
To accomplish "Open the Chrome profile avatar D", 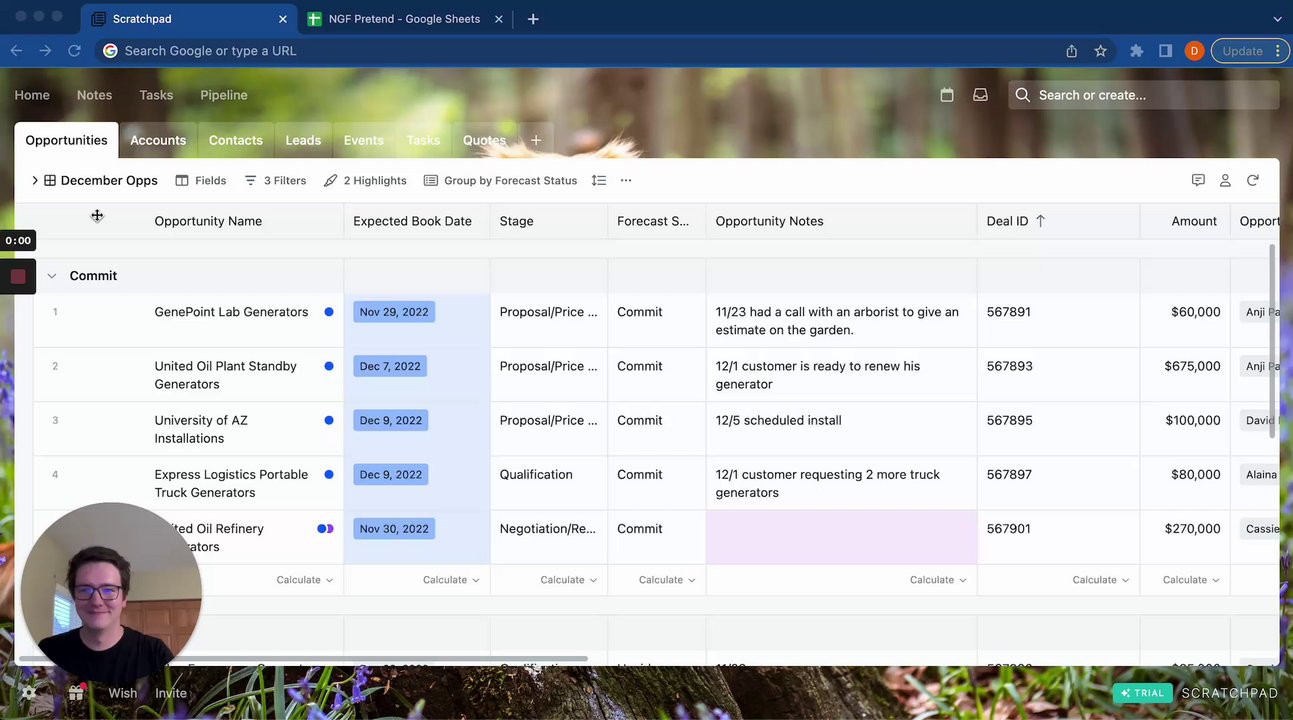I will coord(1194,51).
